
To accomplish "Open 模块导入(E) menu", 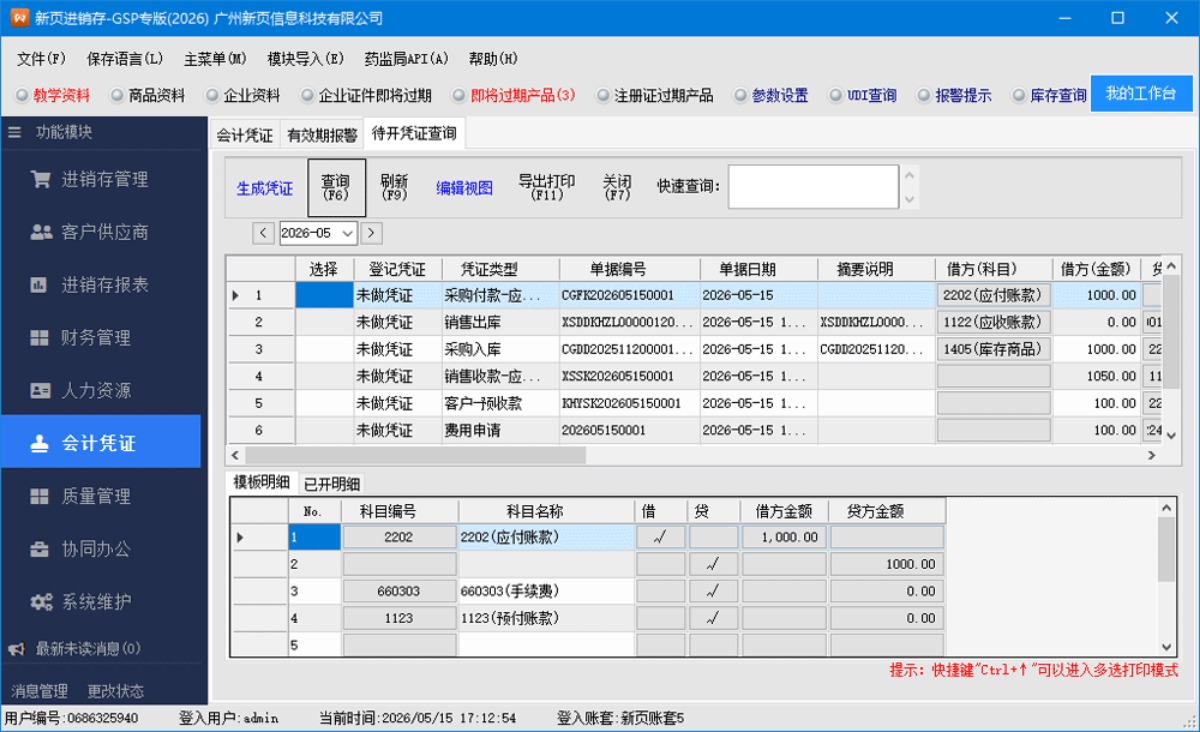I will click(305, 59).
